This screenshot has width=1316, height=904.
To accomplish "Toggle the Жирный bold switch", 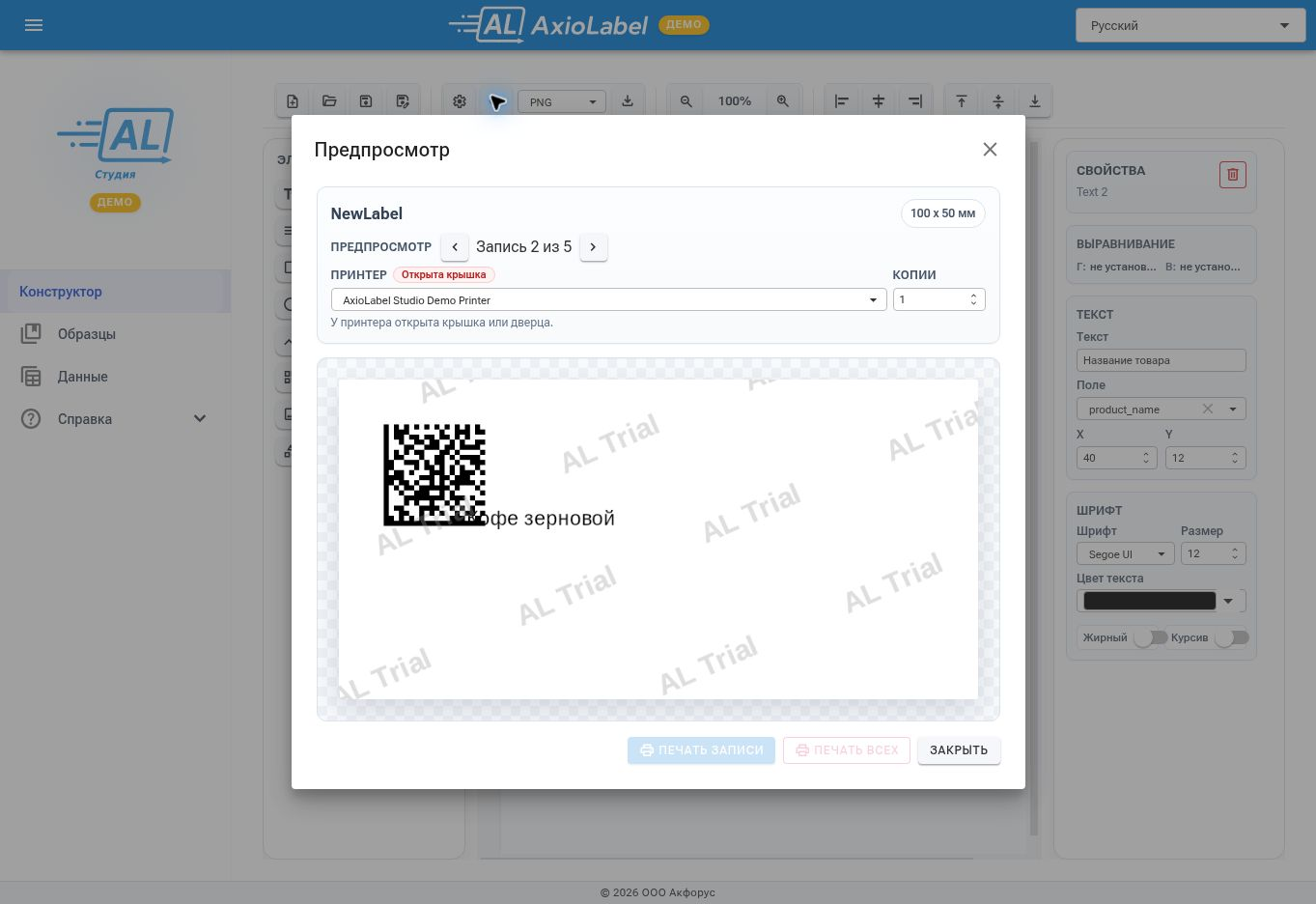I will (1149, 637).
